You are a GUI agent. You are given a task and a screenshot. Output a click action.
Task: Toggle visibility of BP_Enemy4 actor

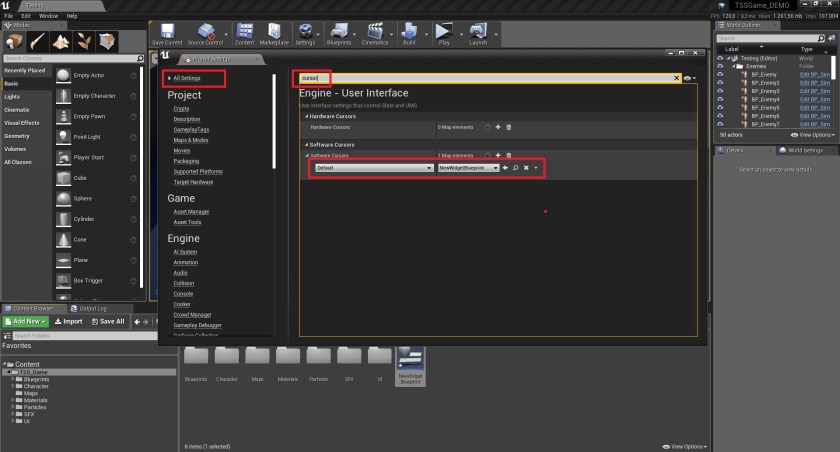pos(722,99)
